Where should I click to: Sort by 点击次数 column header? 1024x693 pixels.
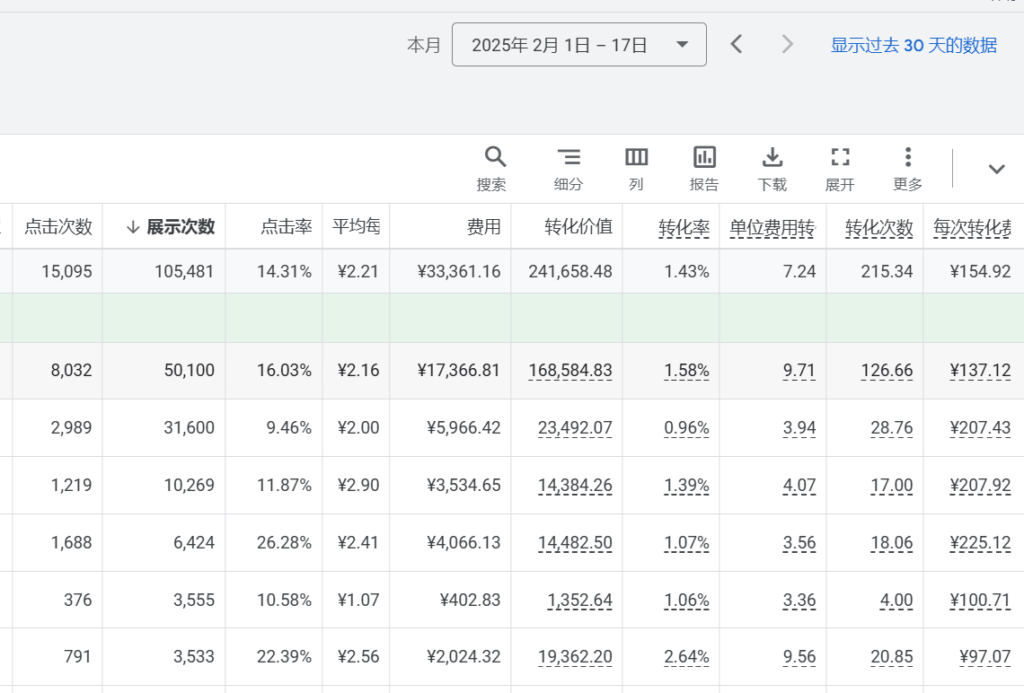[x=58, y=227]
